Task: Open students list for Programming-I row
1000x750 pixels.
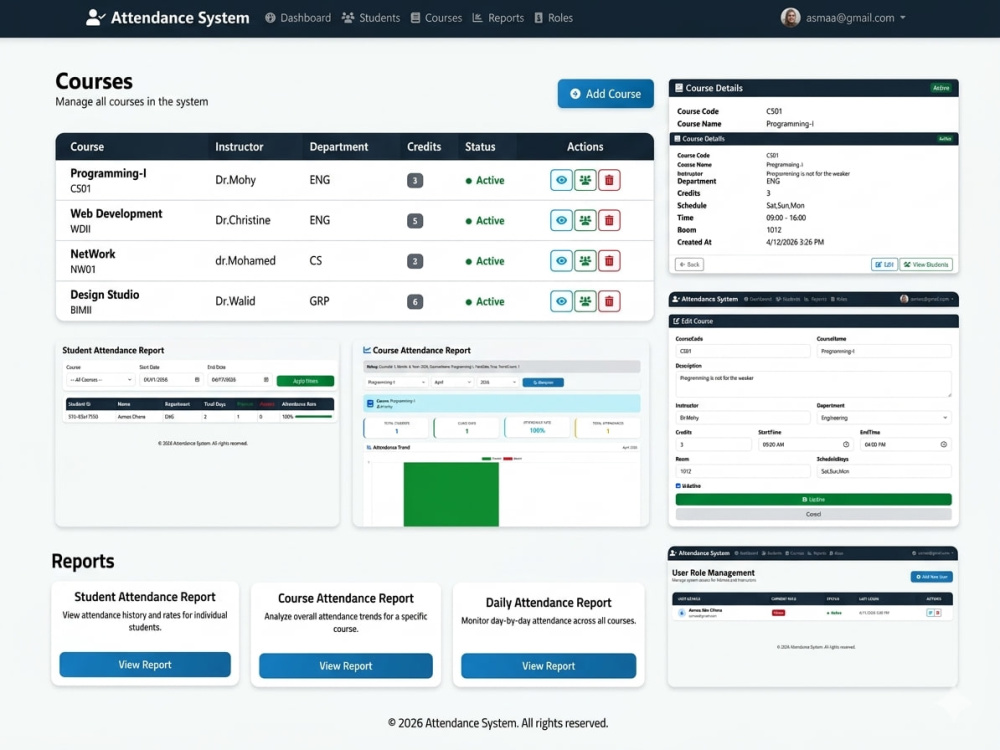Action: coord(585,180)
